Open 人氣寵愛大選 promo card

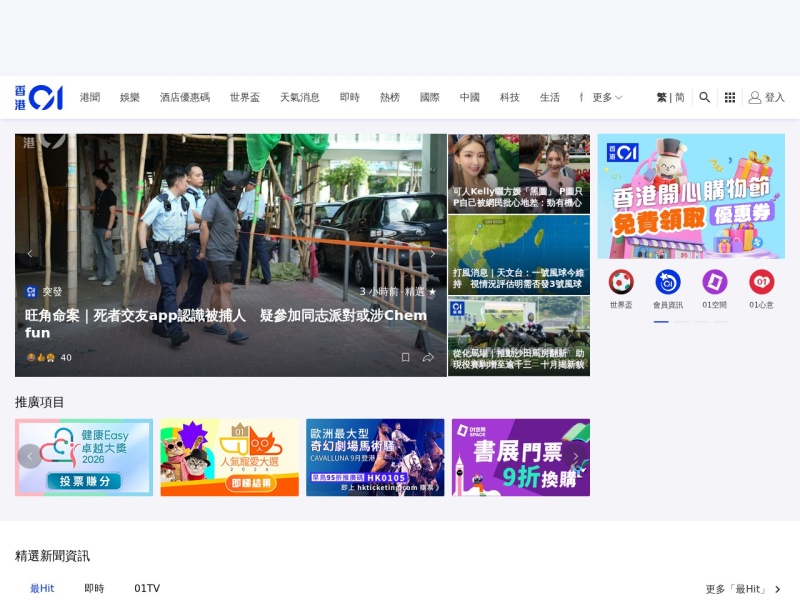[x=230, y=457]
